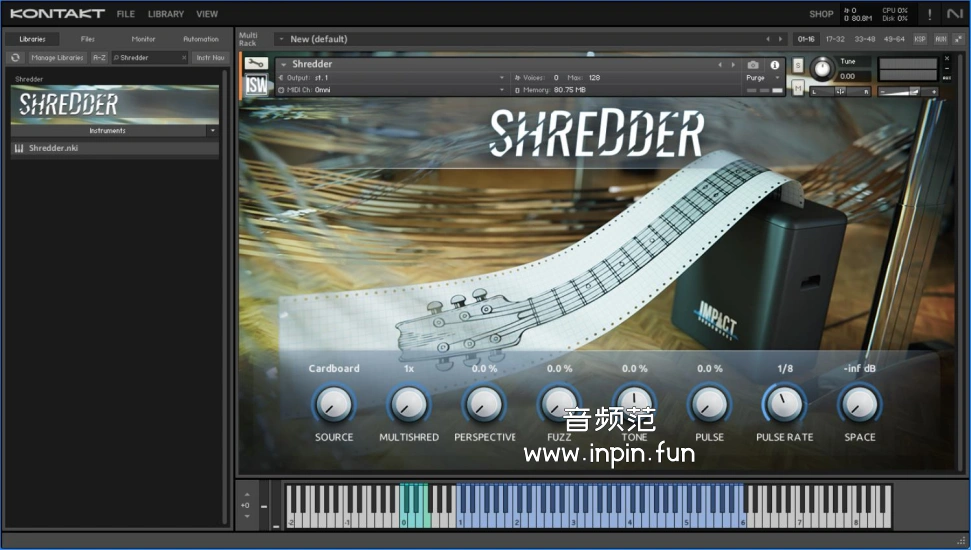The height and width of the screenshot is (550, 971).
Task: Click the SOURCE knob
Action: click(x=333, y=404)
